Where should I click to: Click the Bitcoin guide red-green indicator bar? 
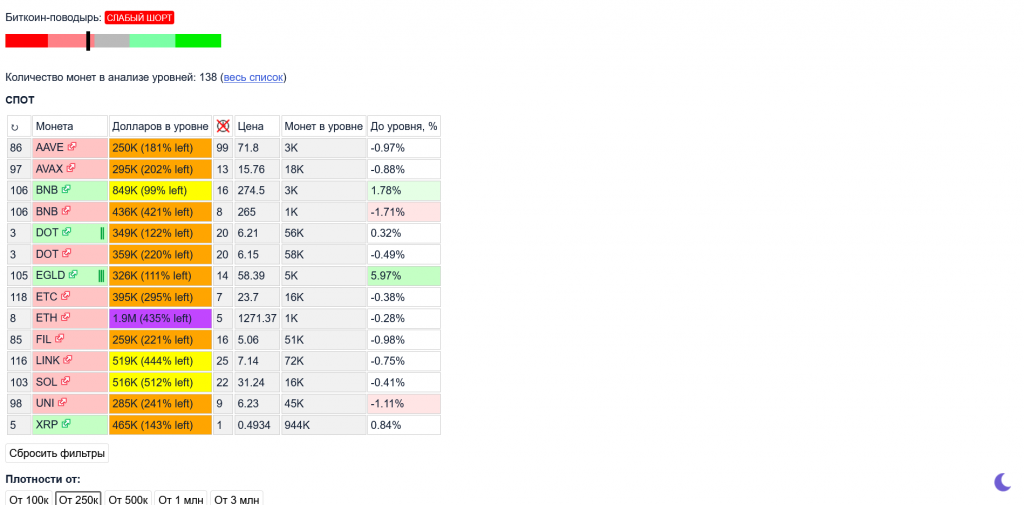(113, 41)
